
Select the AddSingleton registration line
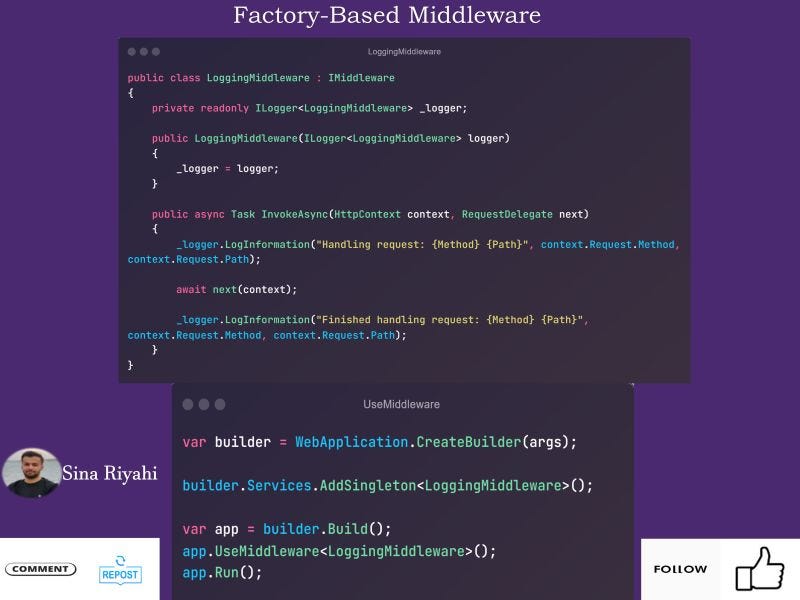(386, 484)
